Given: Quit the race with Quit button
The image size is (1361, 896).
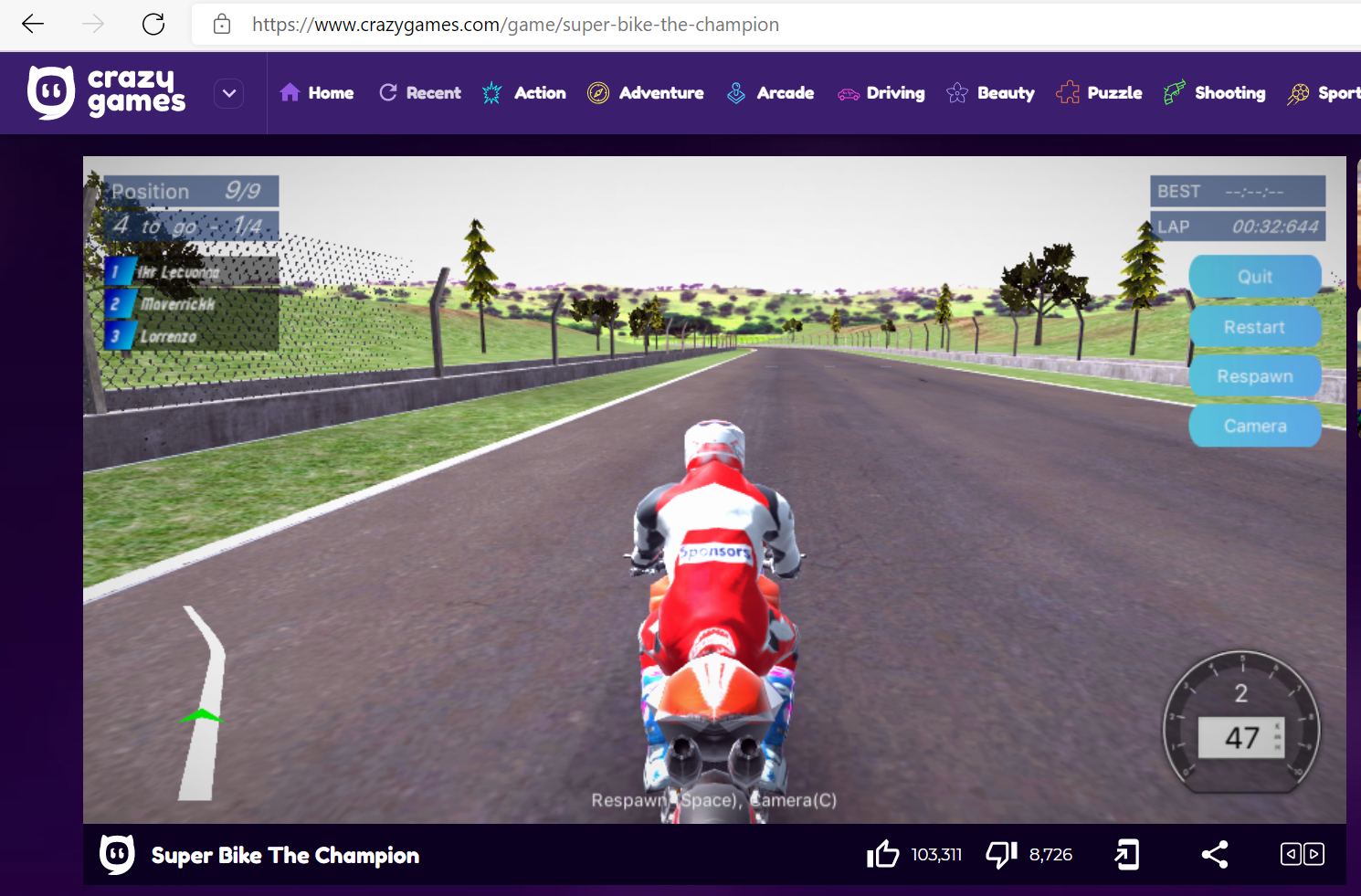Looking at the screenshot, I should (1255, 277).
